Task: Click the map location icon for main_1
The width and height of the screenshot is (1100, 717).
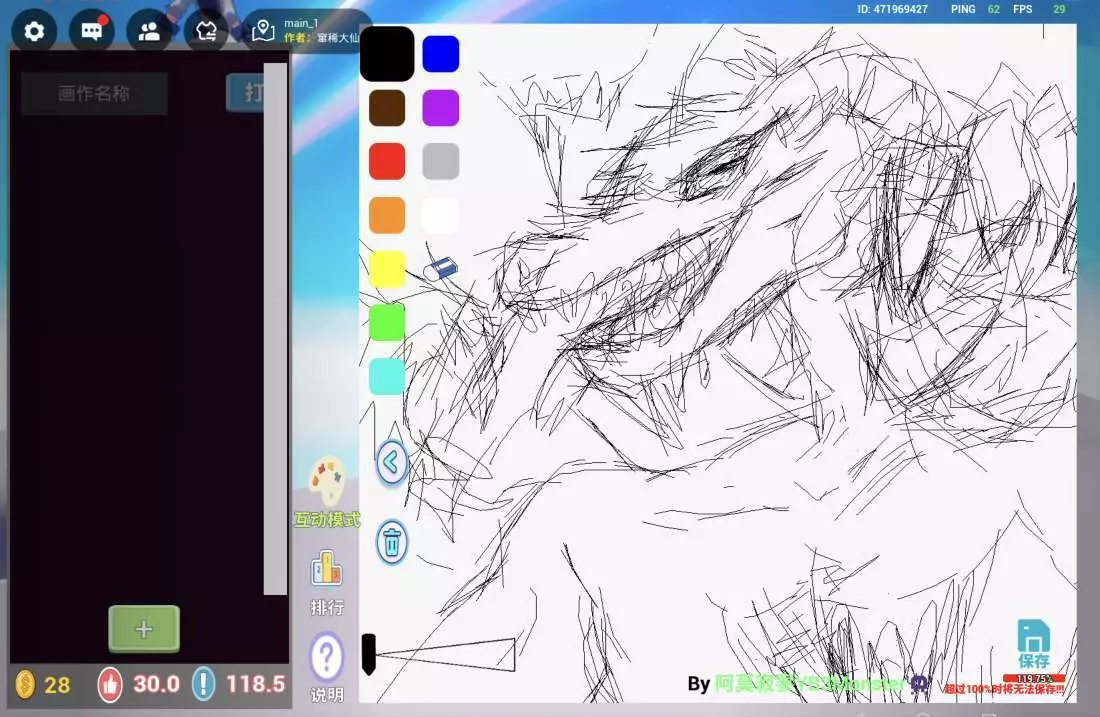Action: 263,31
